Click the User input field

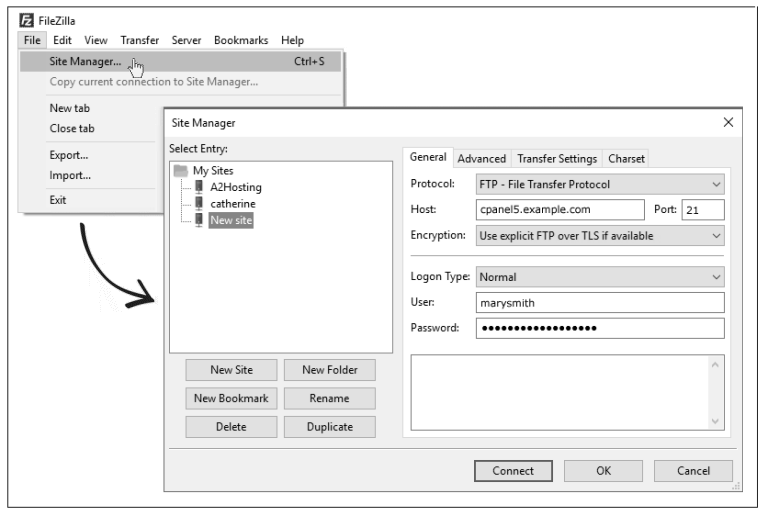[600, 303]
